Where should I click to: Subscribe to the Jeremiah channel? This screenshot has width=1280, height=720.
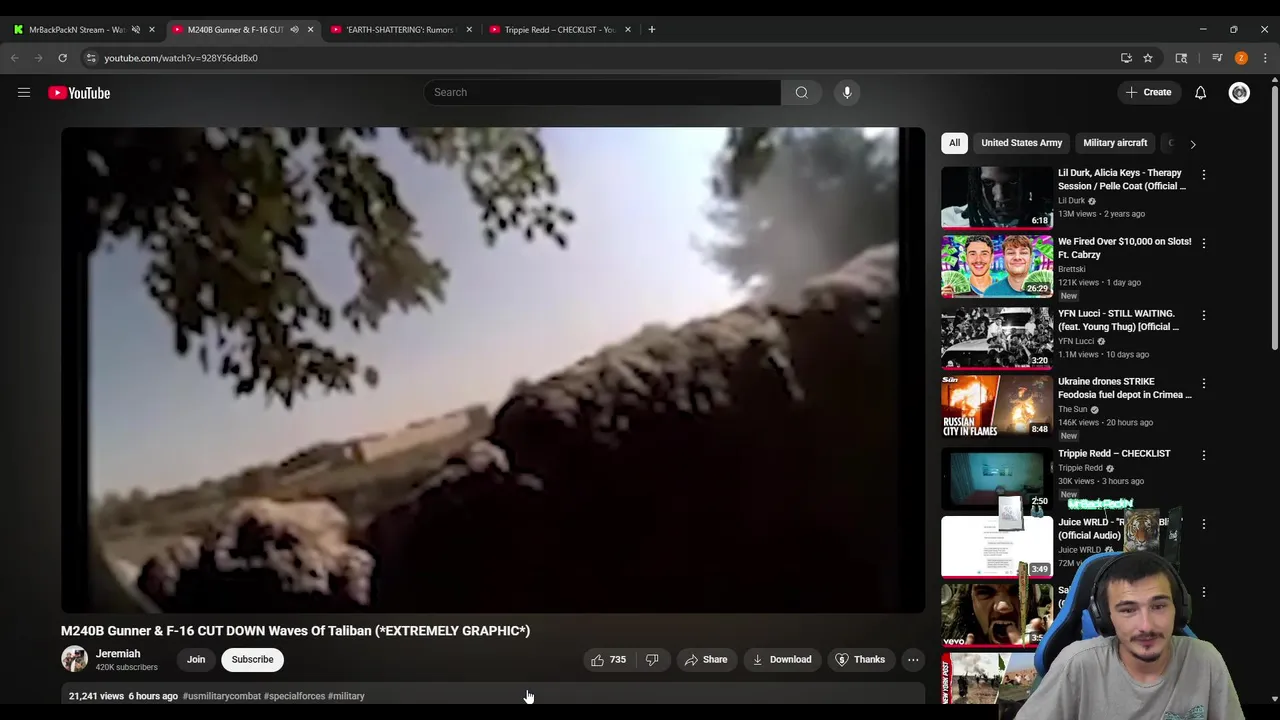[252, 660]
